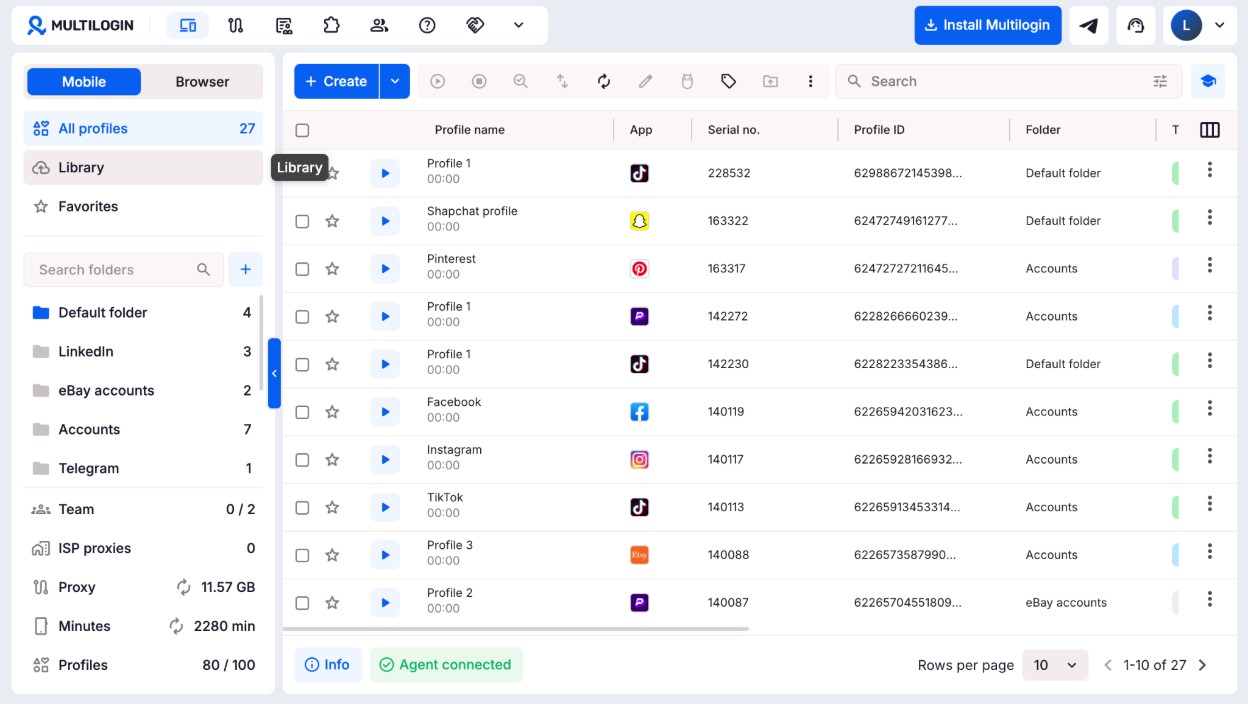Open the user account L dropdown
Viewport: 1248px width, 707px height.
point(1199,25)
